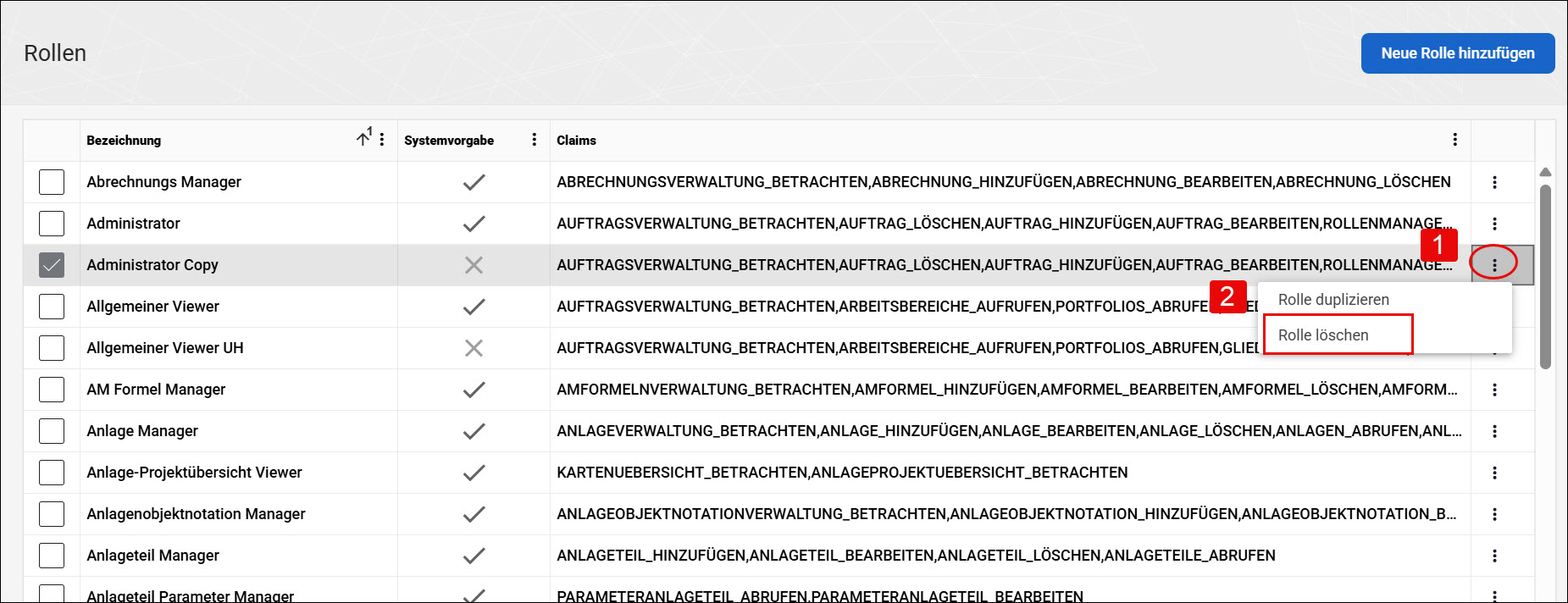The image size is (1568, 603).
Task: Click the scrollbar up arrow
Action: coord(1545,172)
